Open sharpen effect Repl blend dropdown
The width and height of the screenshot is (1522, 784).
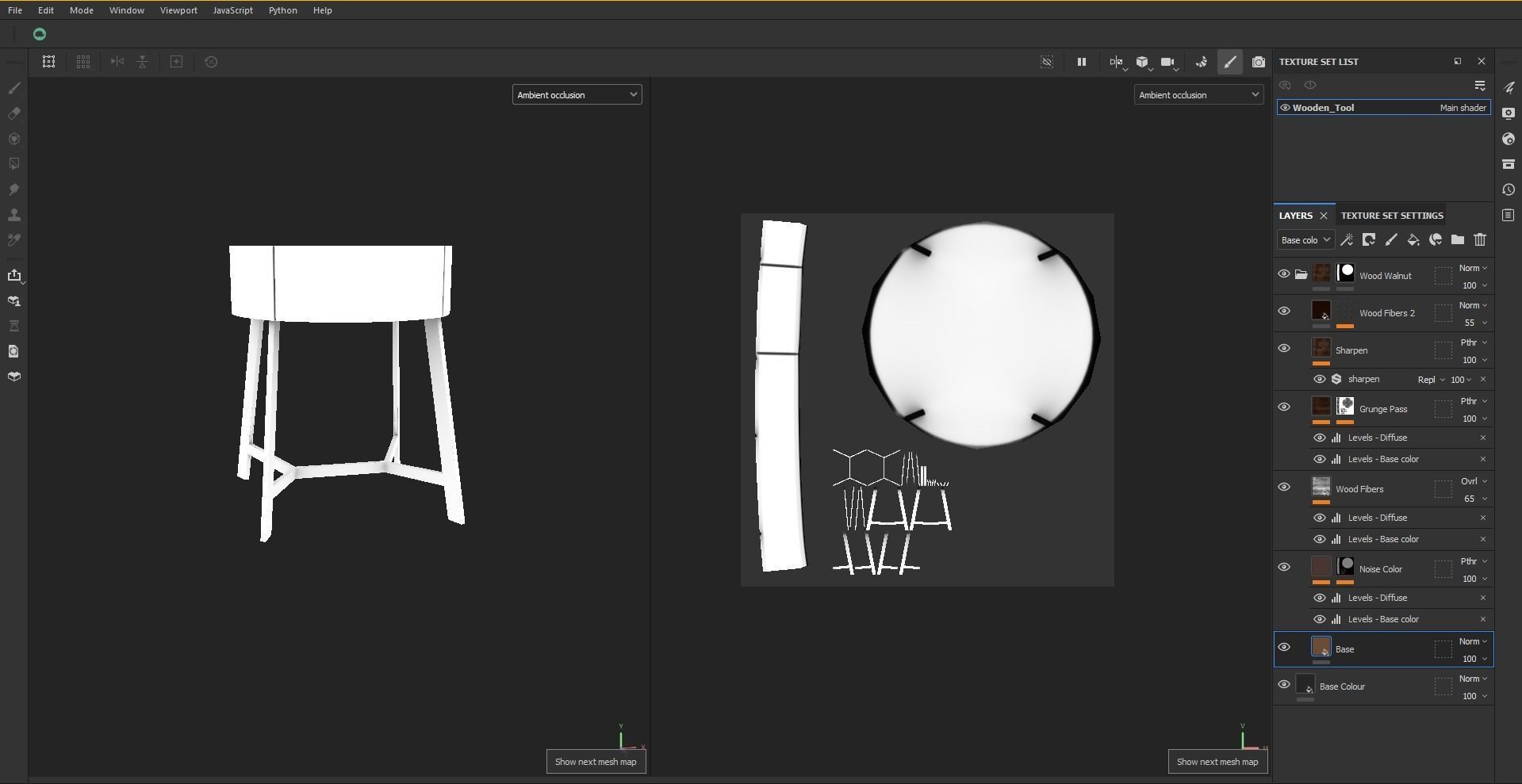[1431, 380]
